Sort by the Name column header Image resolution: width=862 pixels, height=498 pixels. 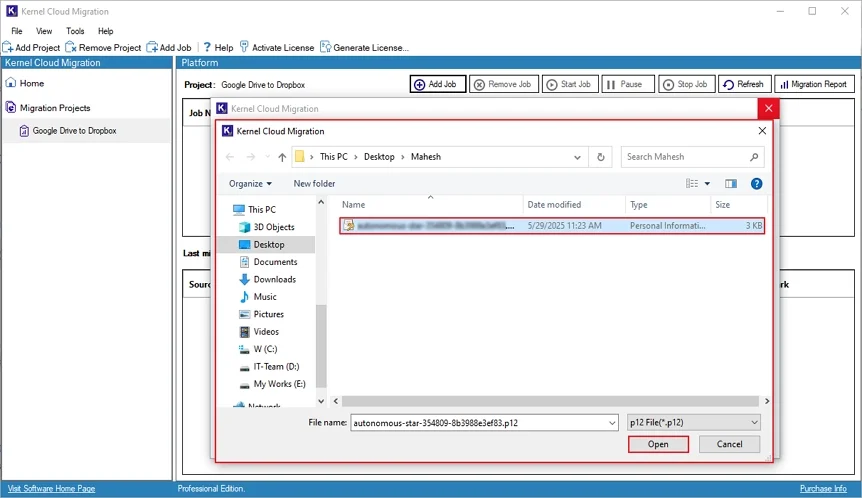[430, 204]
